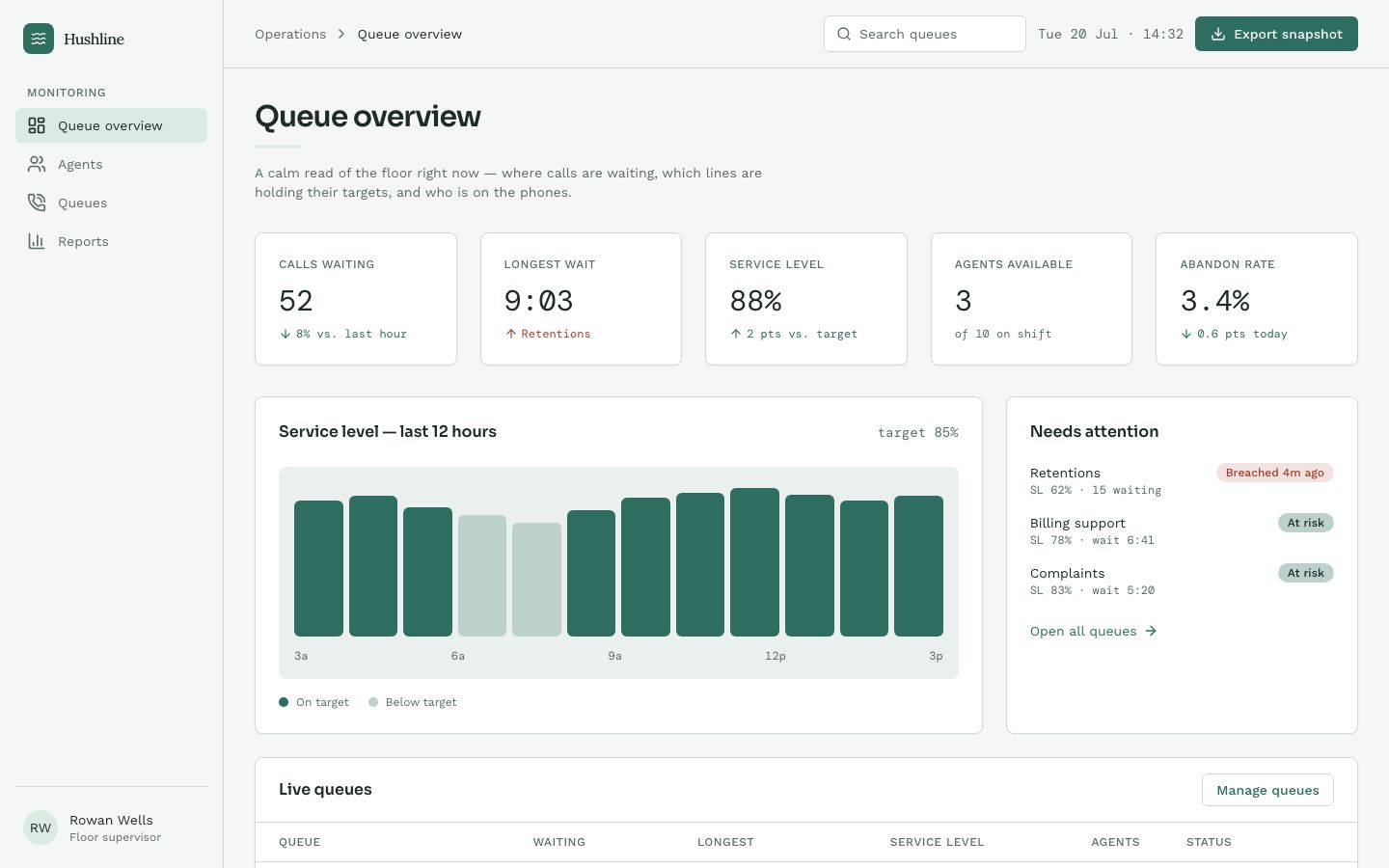Viewport: 1389px width, 868px height.
Task: Click the Reports bar chart icon
Action: 37,241
